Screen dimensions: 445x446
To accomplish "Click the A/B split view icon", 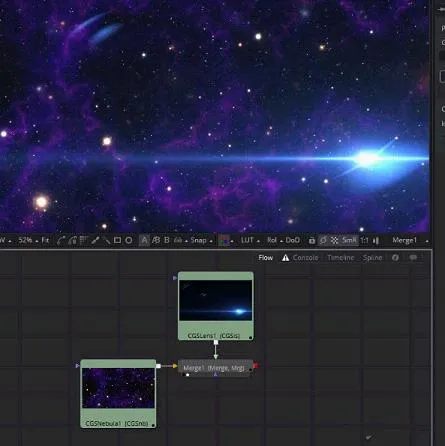I will [x=156, y=240].
